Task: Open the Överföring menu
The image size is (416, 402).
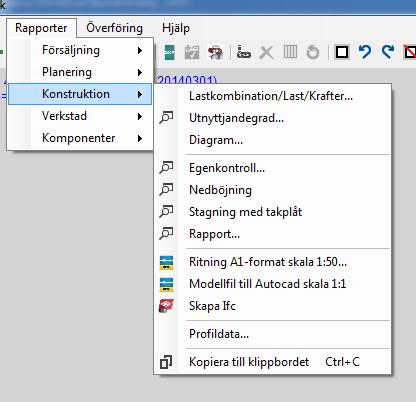Action: [x=114, y=28]
